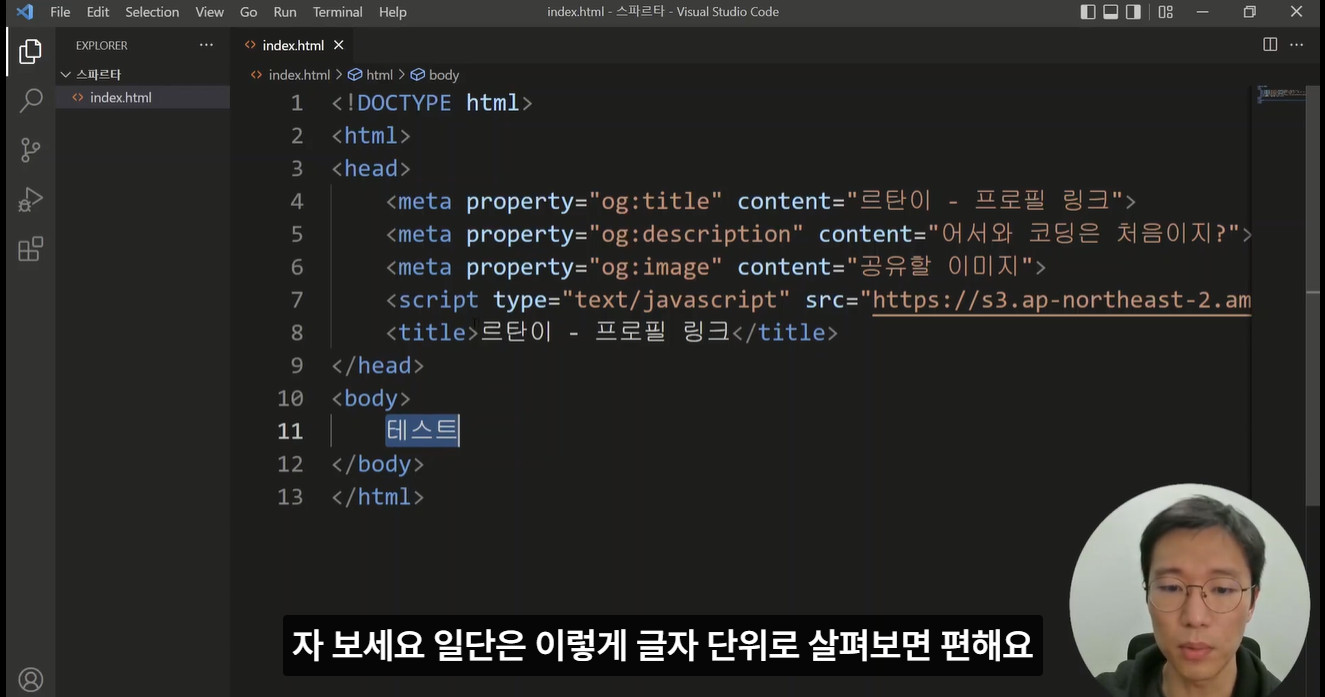Open the Run menu

tap(284, 12)
